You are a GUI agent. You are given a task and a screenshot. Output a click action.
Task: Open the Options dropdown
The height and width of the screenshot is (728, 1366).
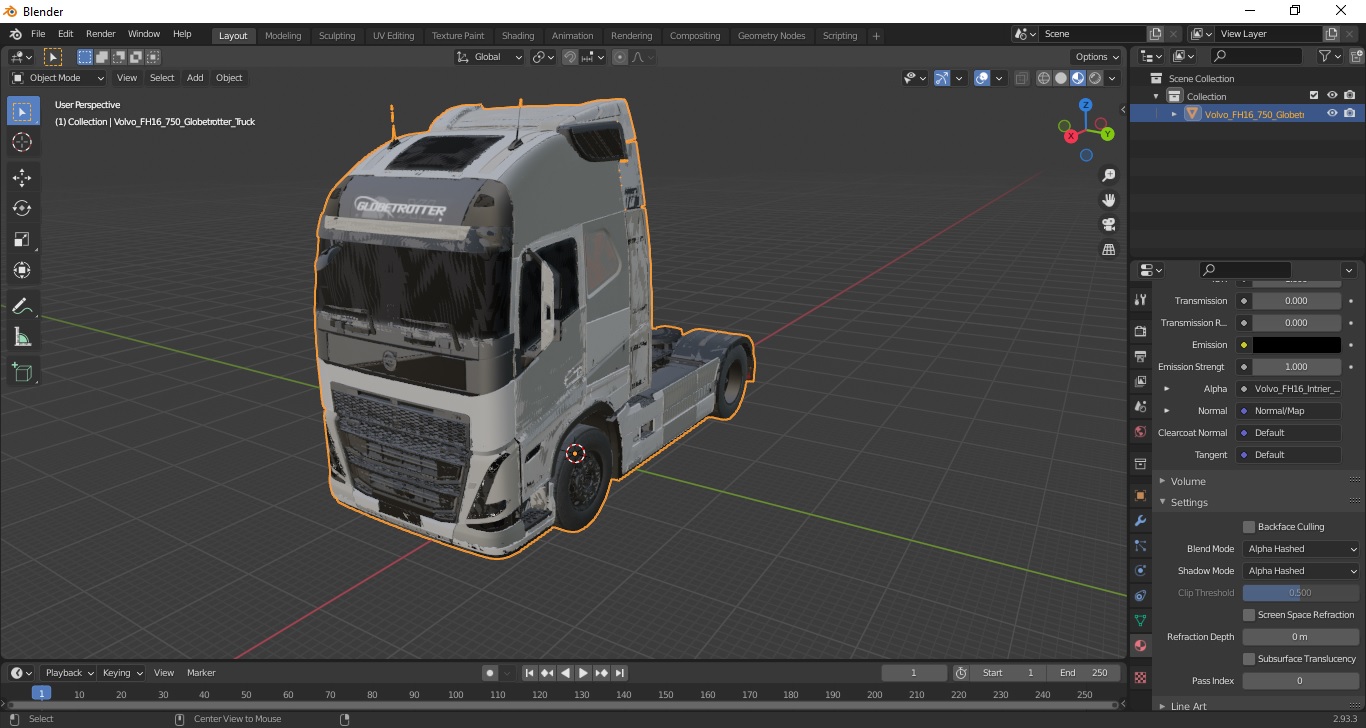point(1097,57)
